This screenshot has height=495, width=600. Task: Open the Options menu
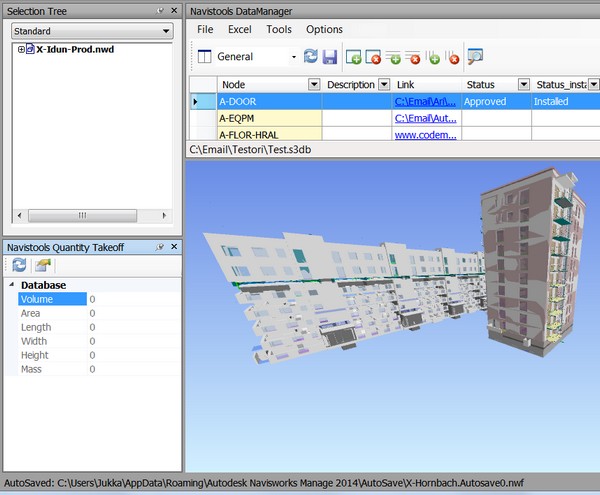click(x=324, y=30)
